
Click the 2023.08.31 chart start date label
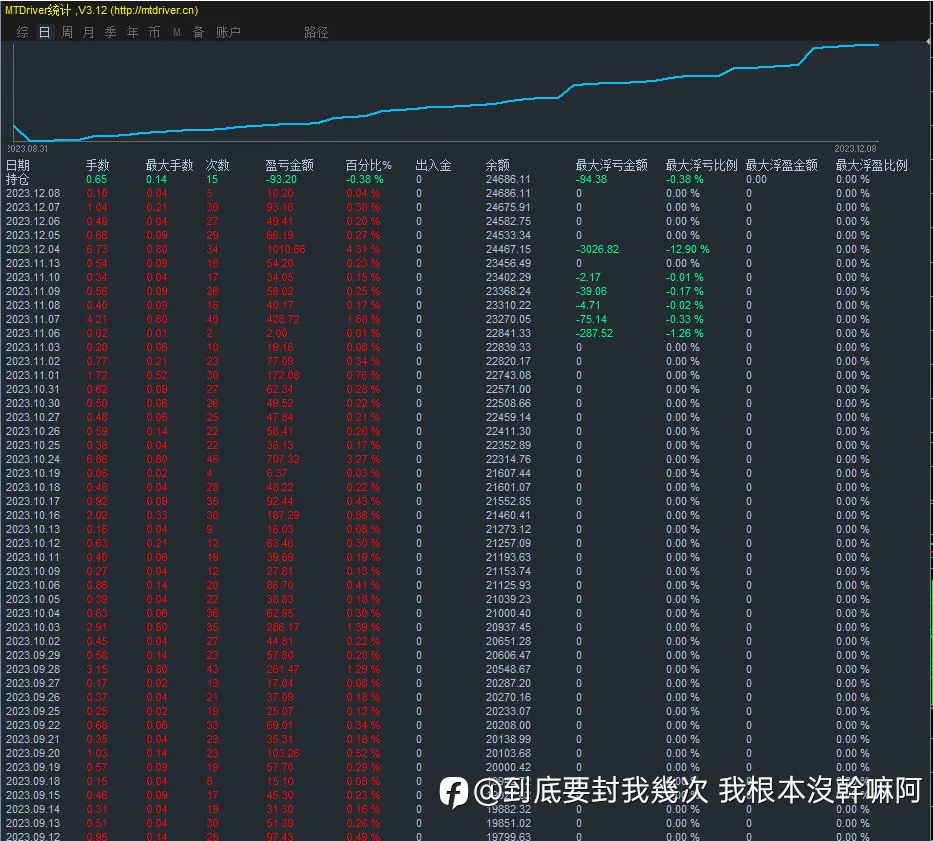click(x=27, y=148)
